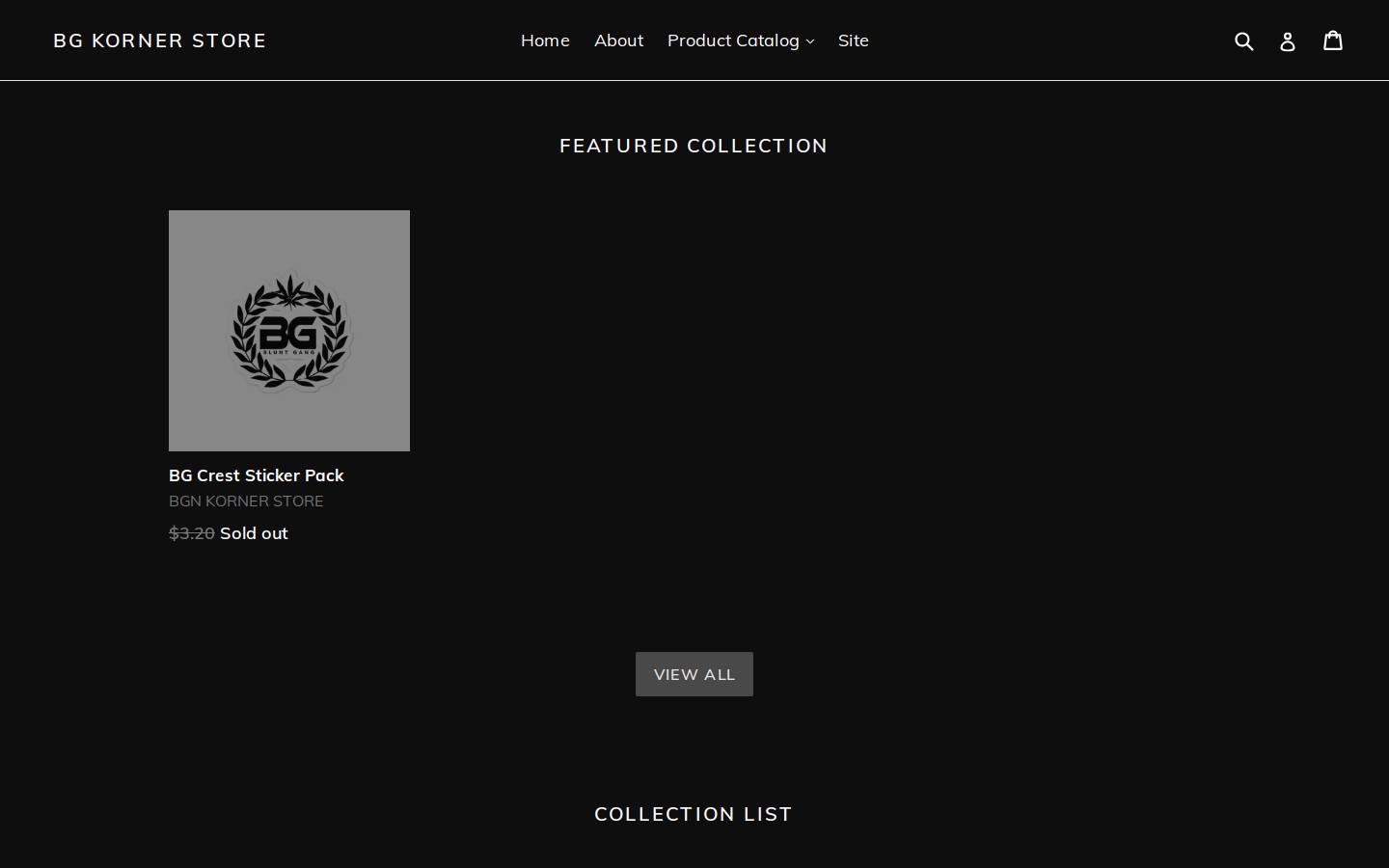This screenshot has width=1389, height=868.
Task: Click the Featured Collection heading
Action: pyautogui.click(x=694, y=146)
